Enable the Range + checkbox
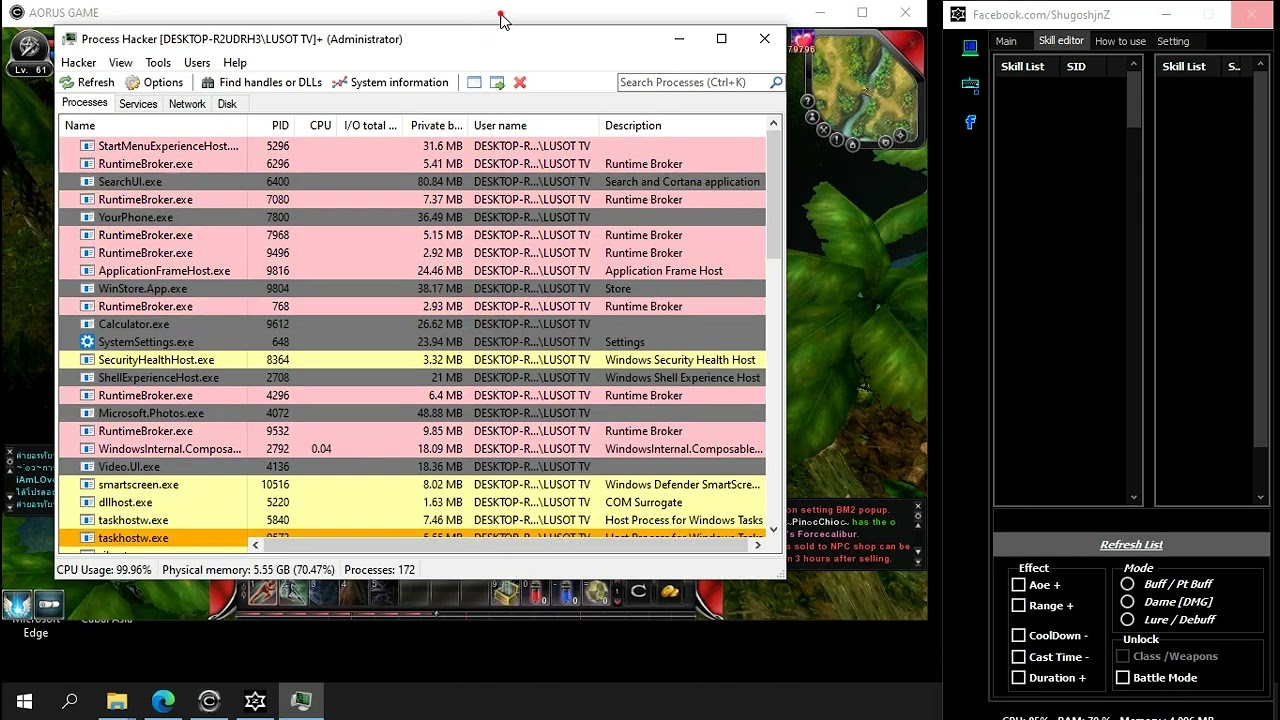 coord(1018,605)
